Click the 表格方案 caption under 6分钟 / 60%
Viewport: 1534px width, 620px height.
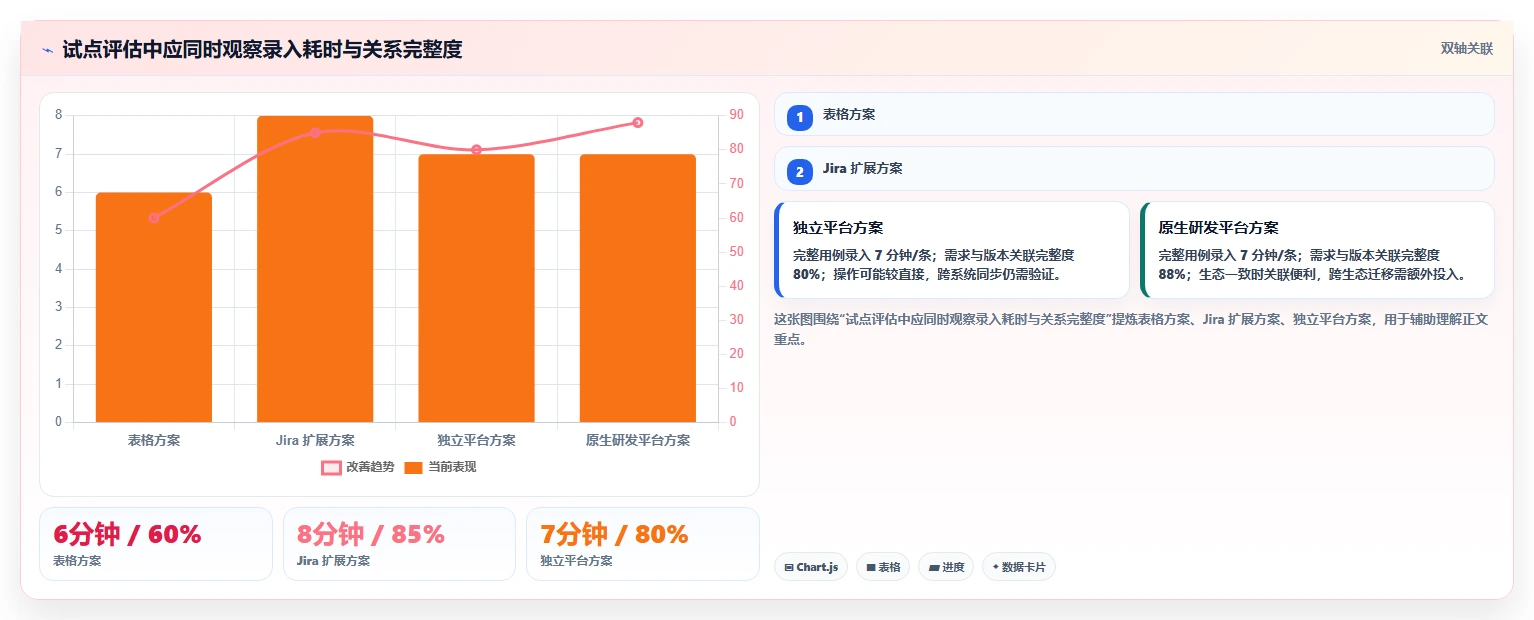tap(77, 561)
